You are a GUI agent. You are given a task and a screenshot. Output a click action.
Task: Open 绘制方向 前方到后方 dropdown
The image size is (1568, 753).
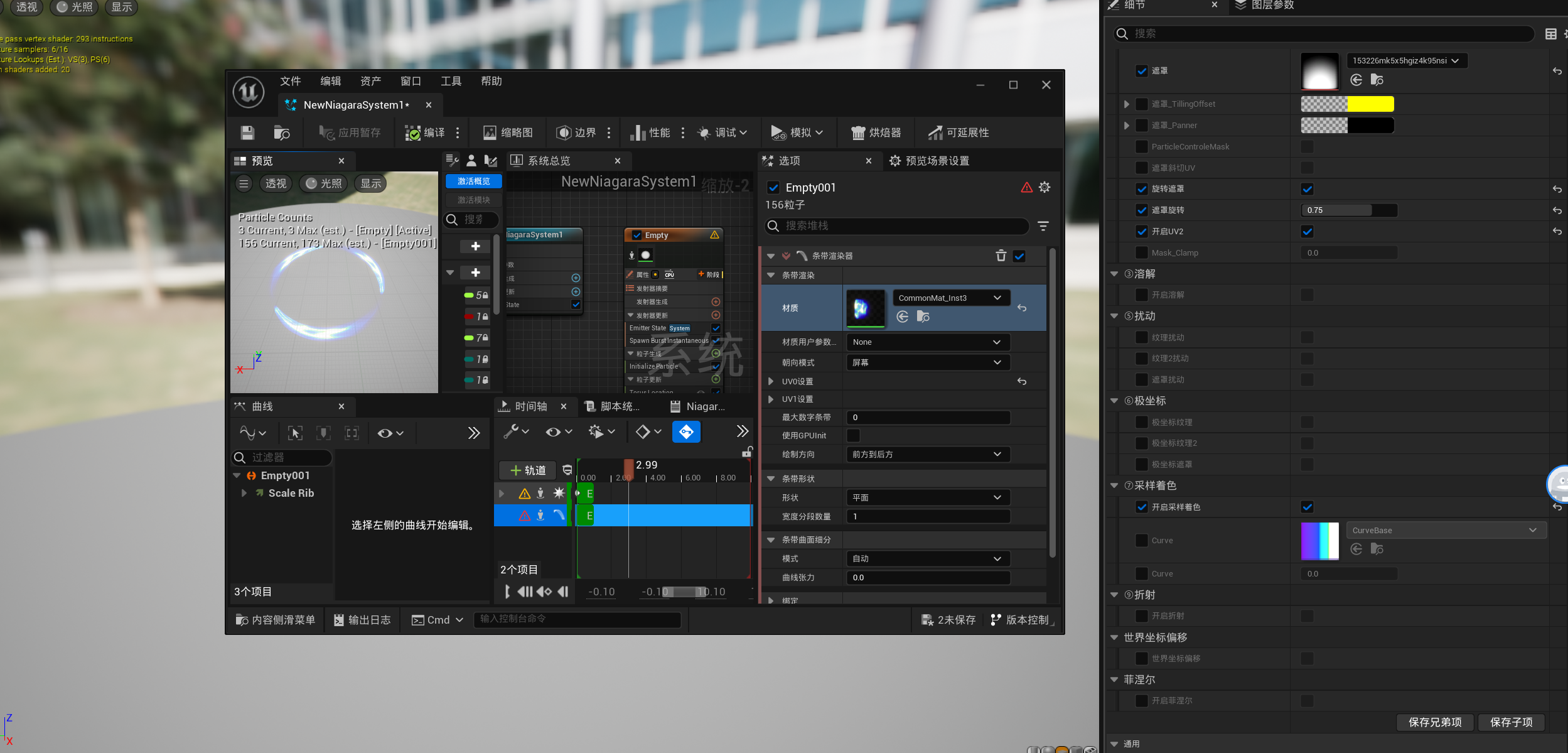tap(928, 454)
